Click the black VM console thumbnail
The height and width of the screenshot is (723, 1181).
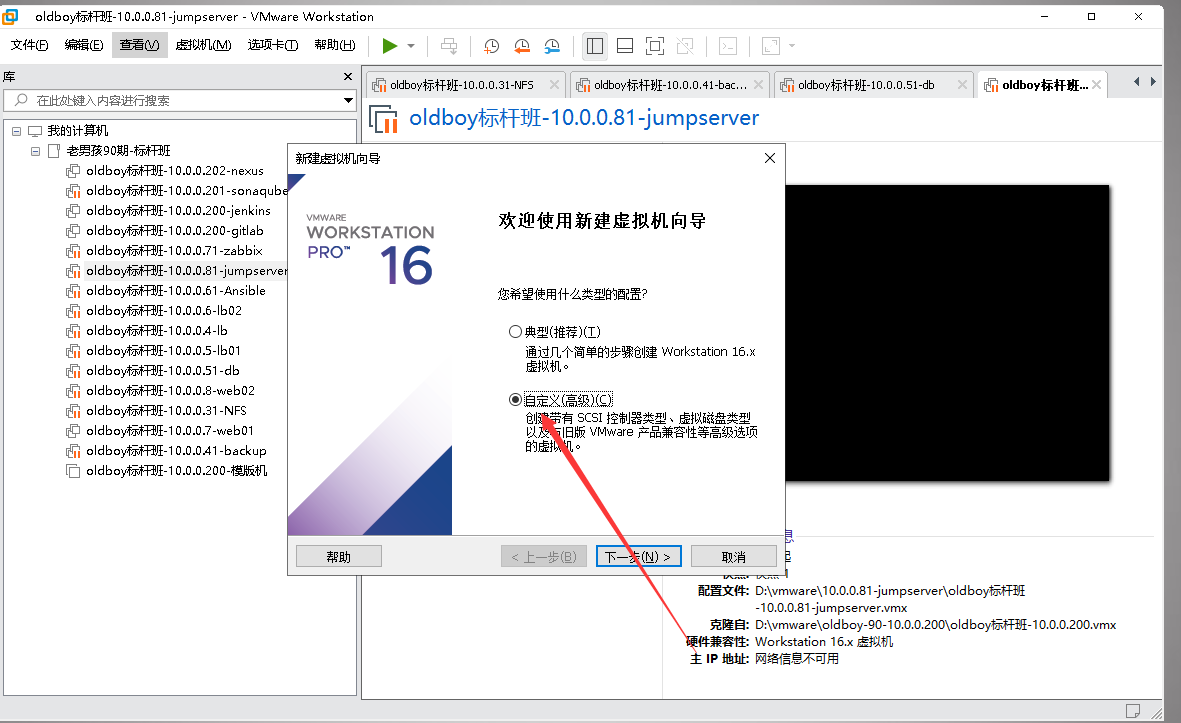pos(947,333)
